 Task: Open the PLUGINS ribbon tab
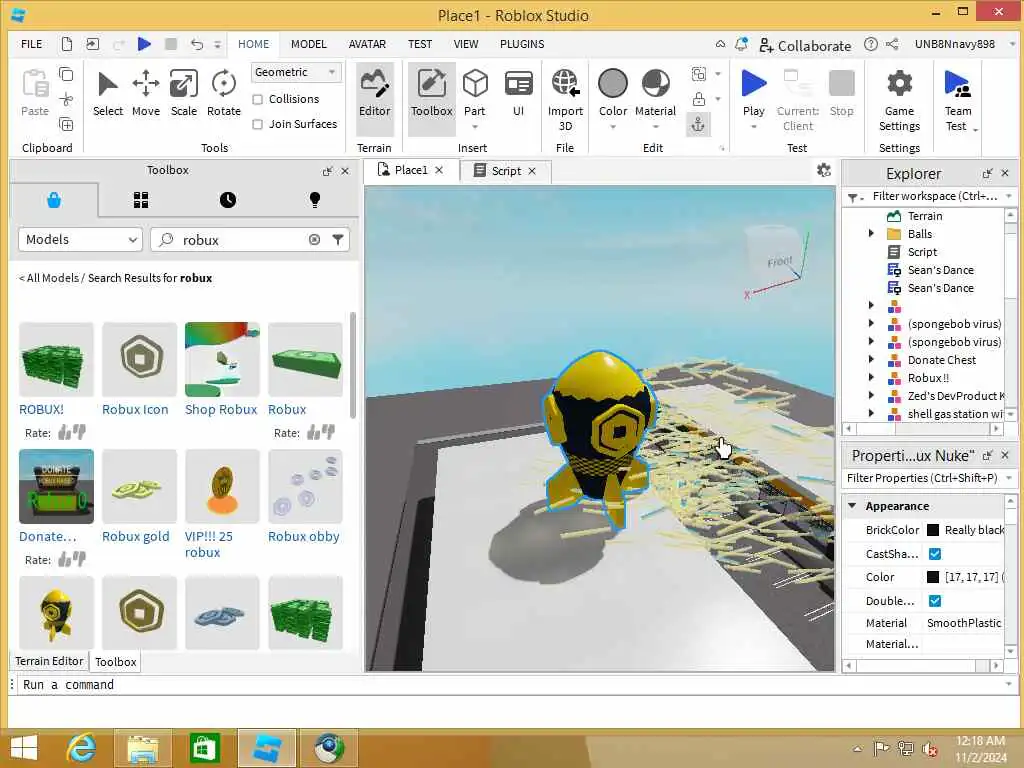[x=522, y=44]
